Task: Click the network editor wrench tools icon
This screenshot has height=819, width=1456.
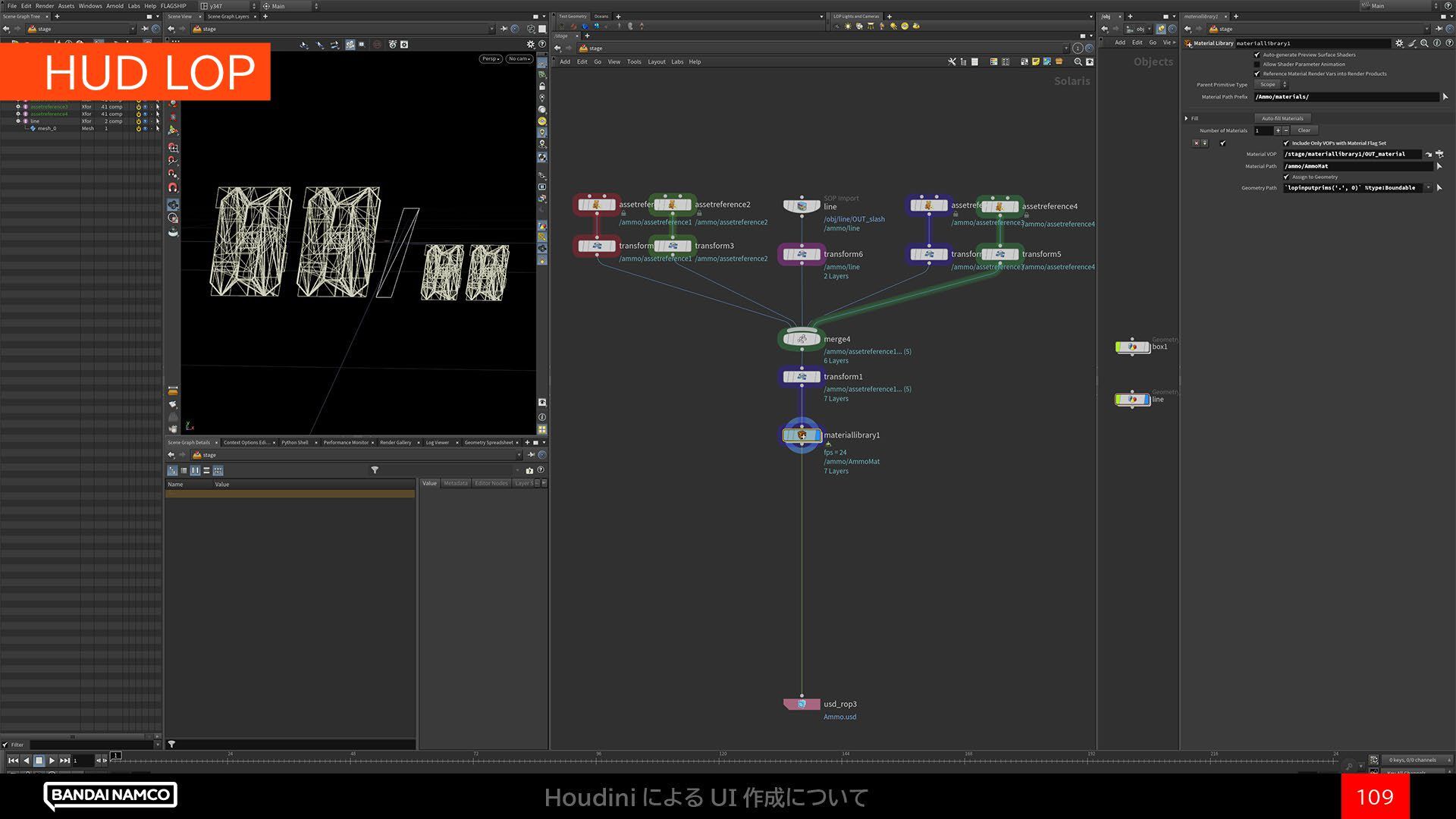Action: point(952,62)
